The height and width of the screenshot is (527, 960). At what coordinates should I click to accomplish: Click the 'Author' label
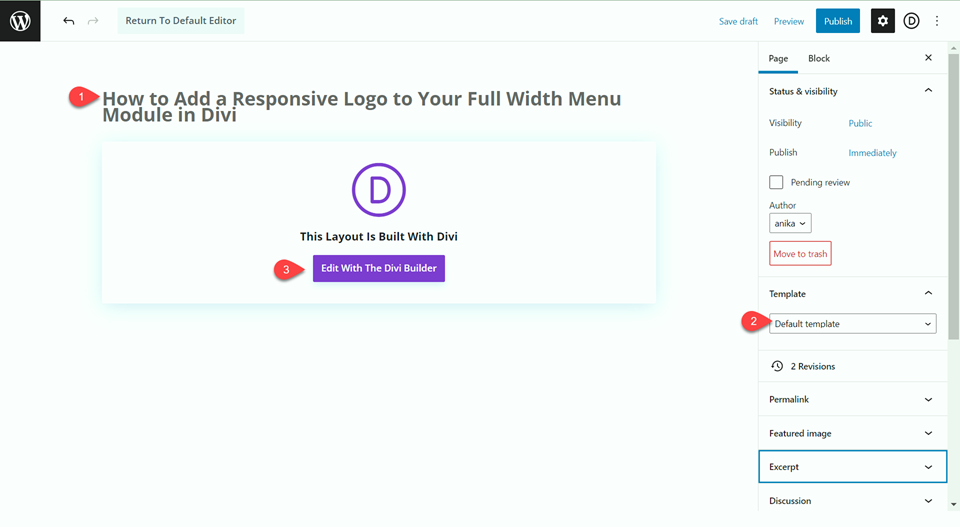[x=782, y=205]
